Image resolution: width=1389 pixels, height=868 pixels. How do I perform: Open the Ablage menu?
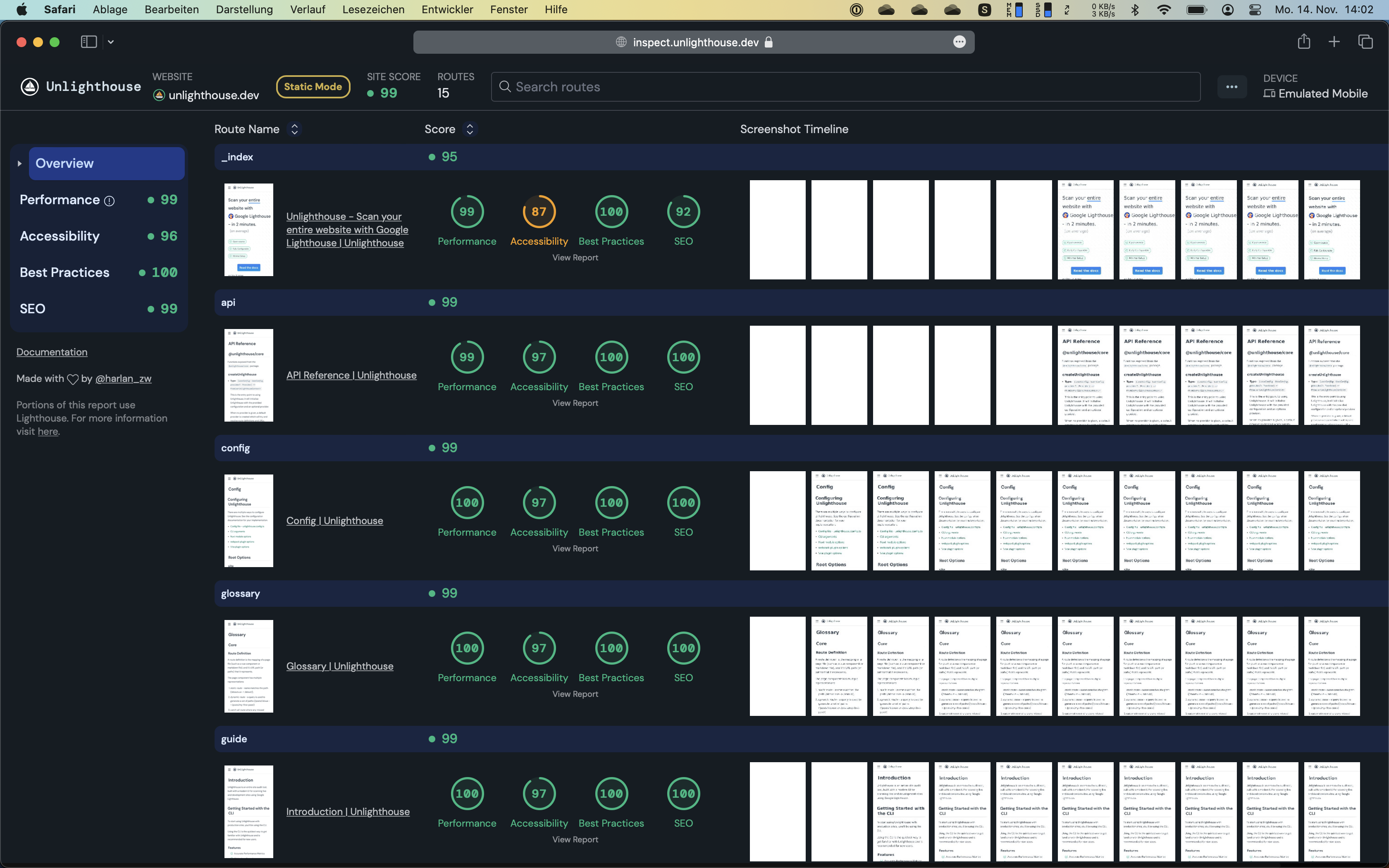(x=110, y=10)
